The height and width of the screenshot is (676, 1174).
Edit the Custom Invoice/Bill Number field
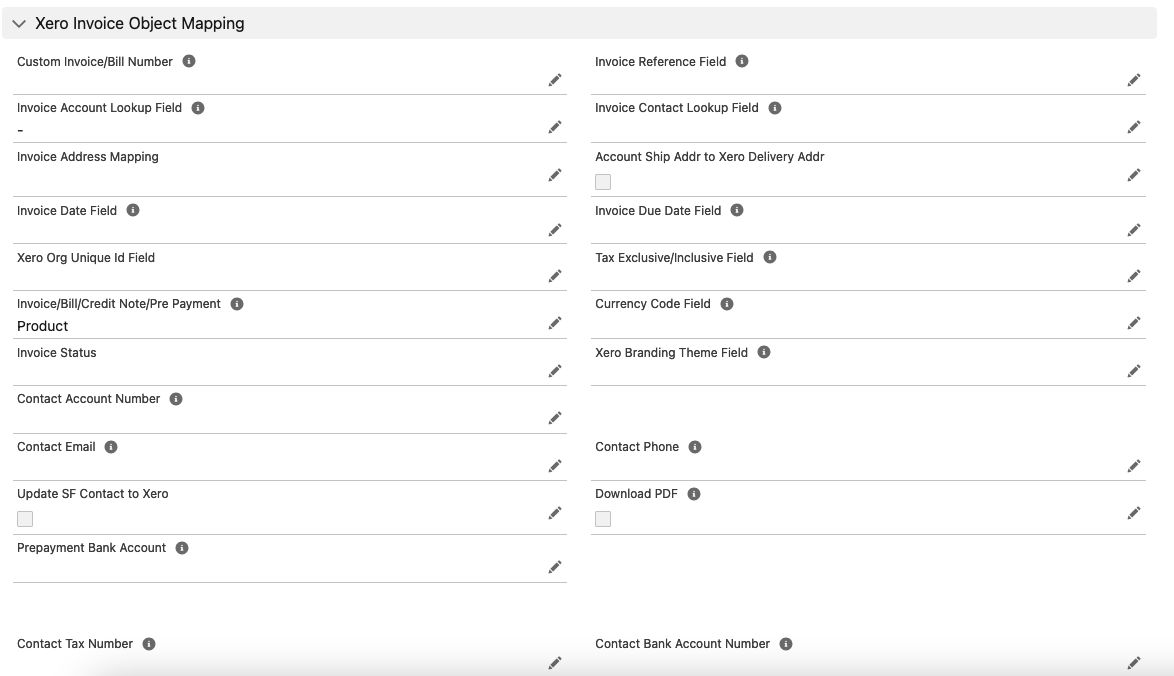coord(554,80)
